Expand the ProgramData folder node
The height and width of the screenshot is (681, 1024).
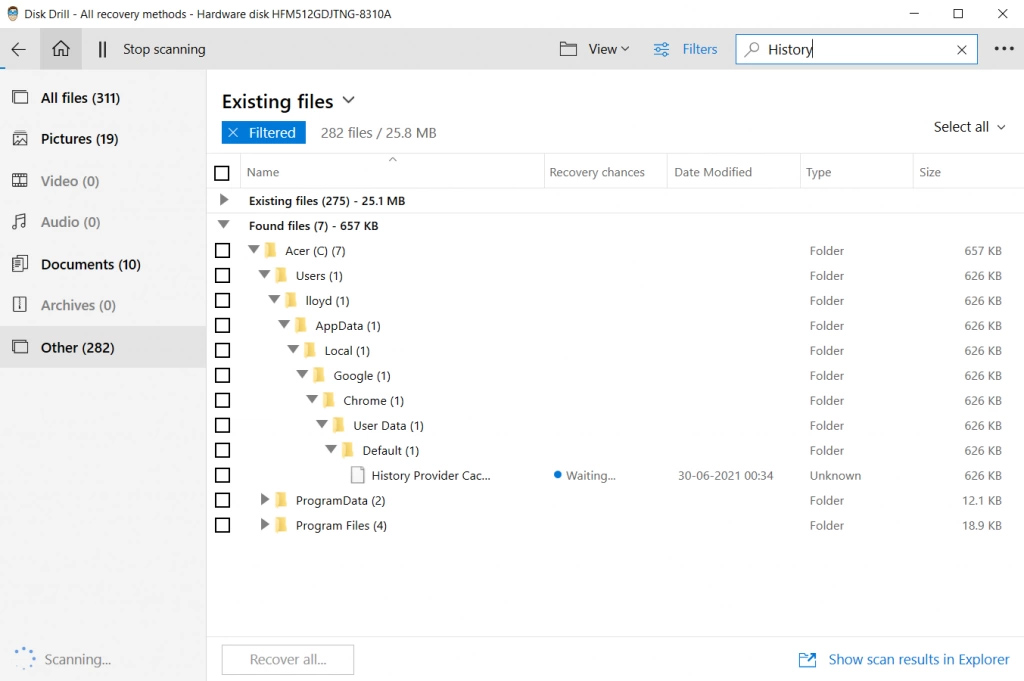(264, 499)
